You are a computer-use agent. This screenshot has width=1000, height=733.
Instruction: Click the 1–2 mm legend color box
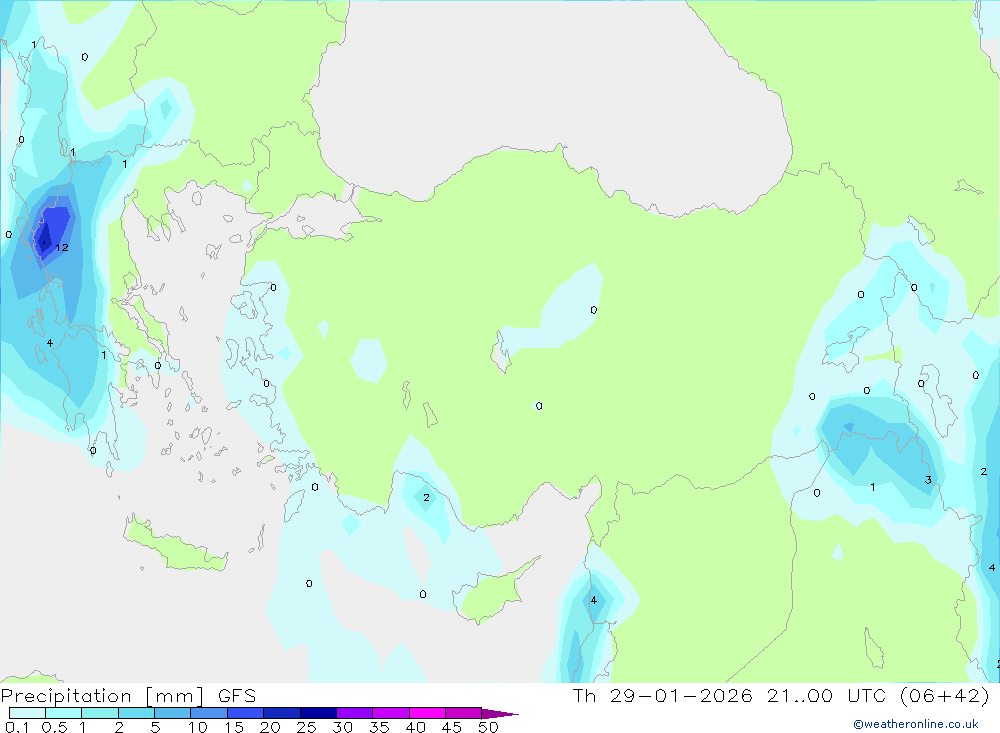(x=100, y=713)
